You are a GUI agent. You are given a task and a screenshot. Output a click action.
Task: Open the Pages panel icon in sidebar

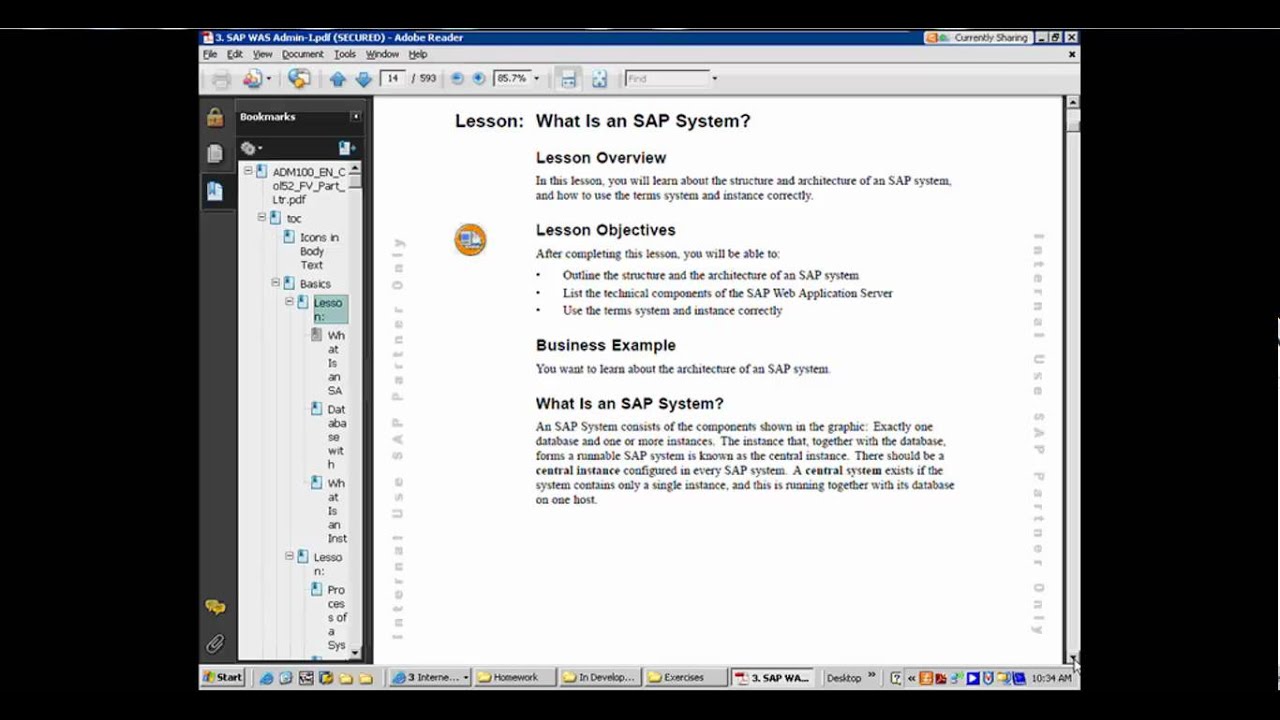point(215,154)
